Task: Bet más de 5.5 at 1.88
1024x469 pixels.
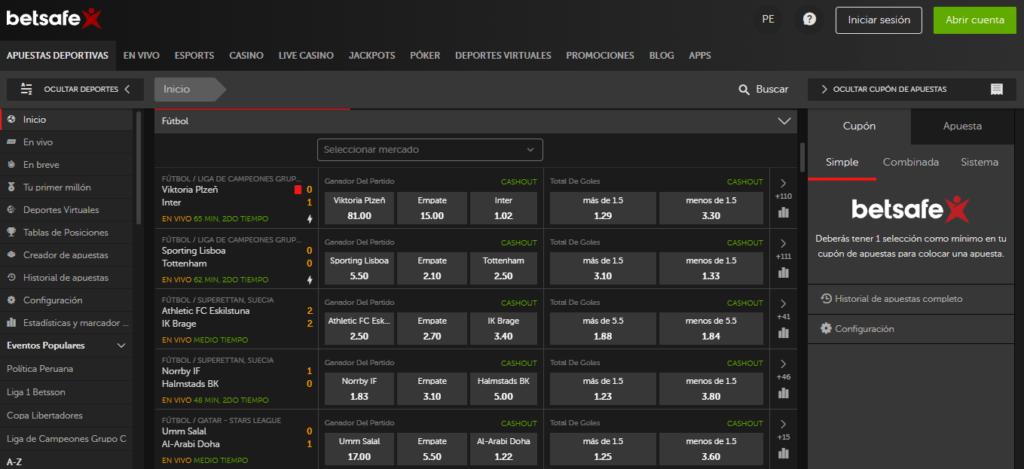Action: (x=603, y=329)
